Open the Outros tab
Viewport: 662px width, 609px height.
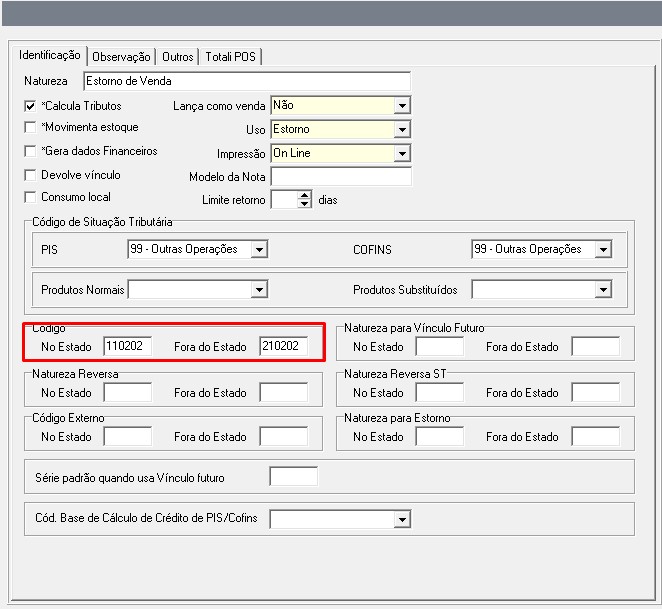click(178, 57)
